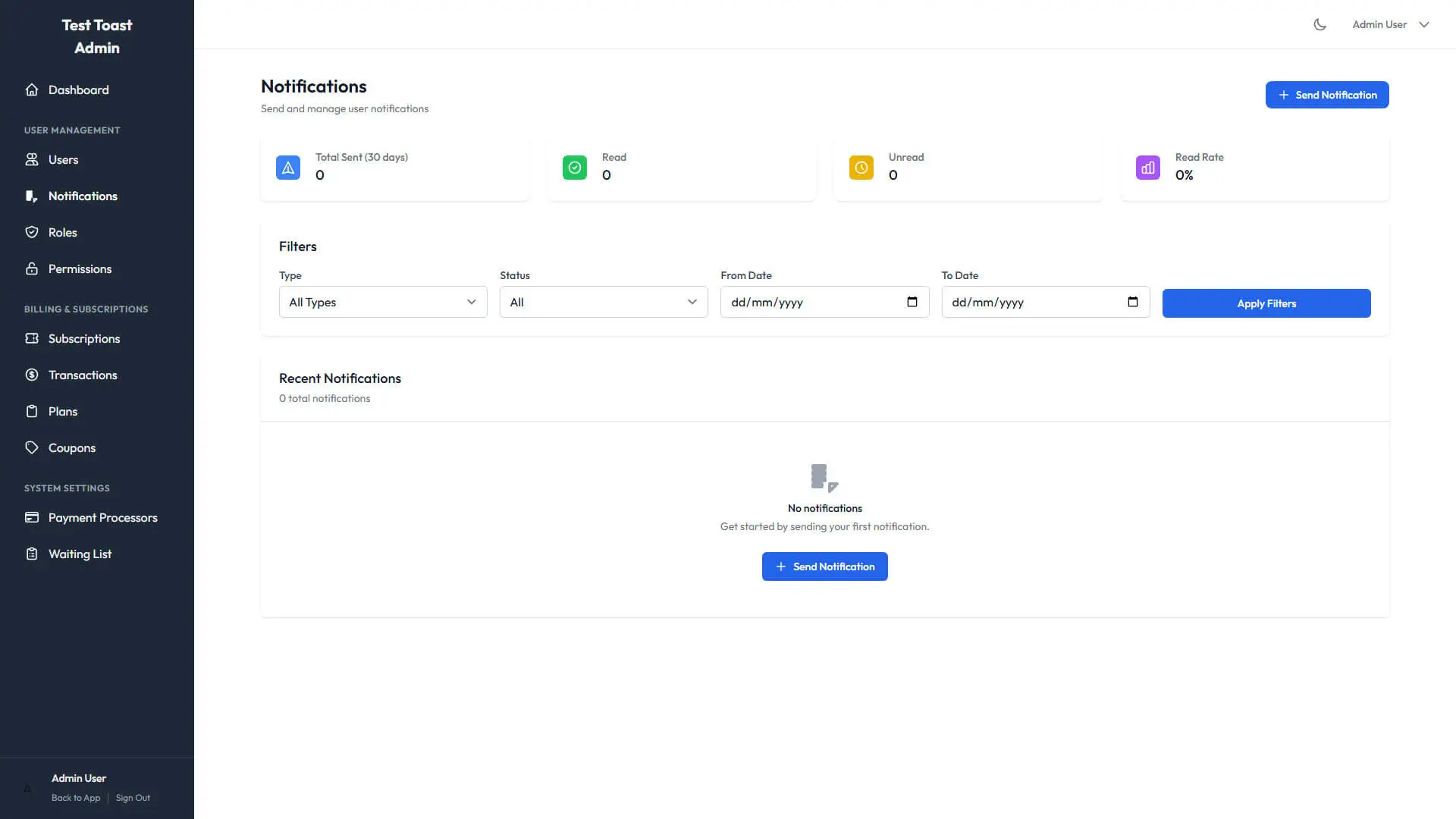Click the Coupons tag icon

(x=32, y=447)
